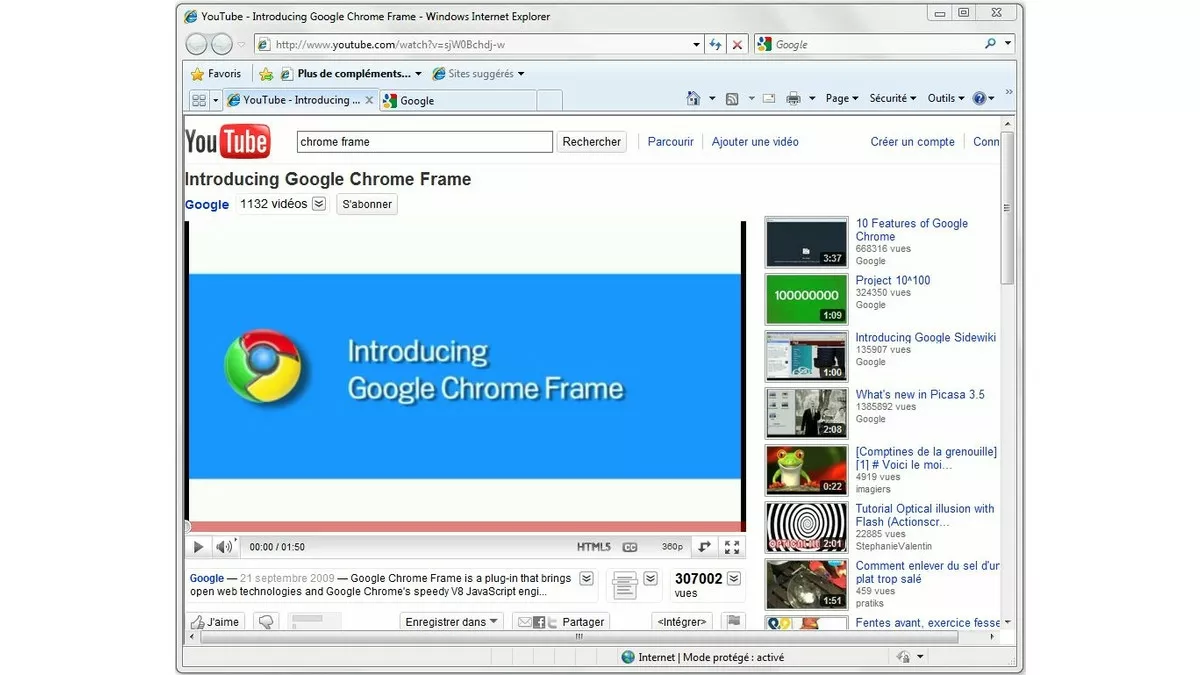Open the RSS feeds icon
Image resolution: width=1200 pixels, height=675 pixels.
coord(732,98)
